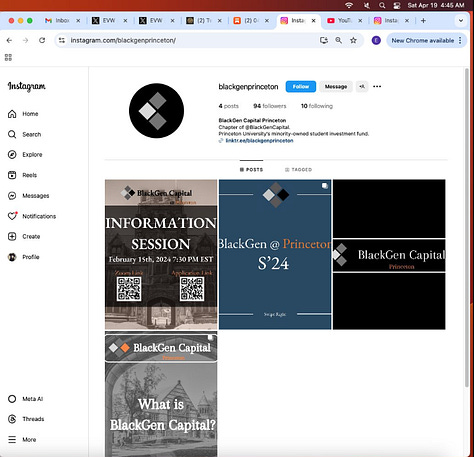Open macOS Control Center
Image resolution: width=474 pixels, height=457 pixels.
397,5
